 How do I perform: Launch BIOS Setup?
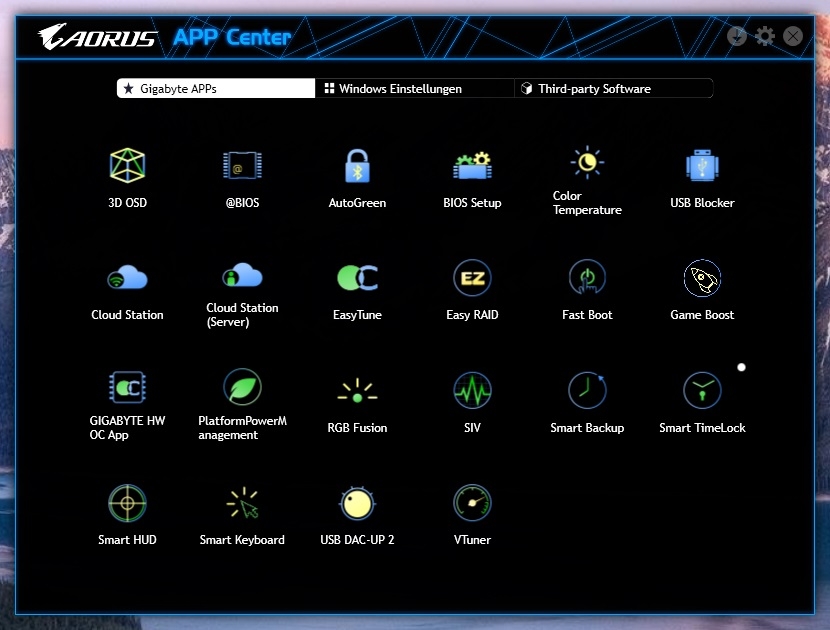tap(472, 166)
